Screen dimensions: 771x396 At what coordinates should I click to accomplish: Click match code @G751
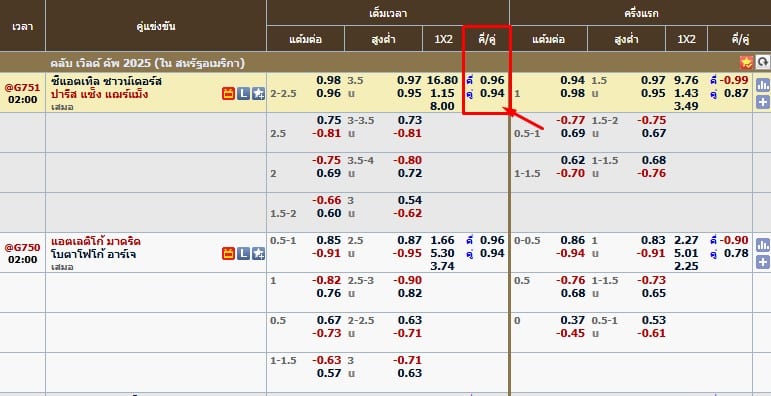point(22,87)
